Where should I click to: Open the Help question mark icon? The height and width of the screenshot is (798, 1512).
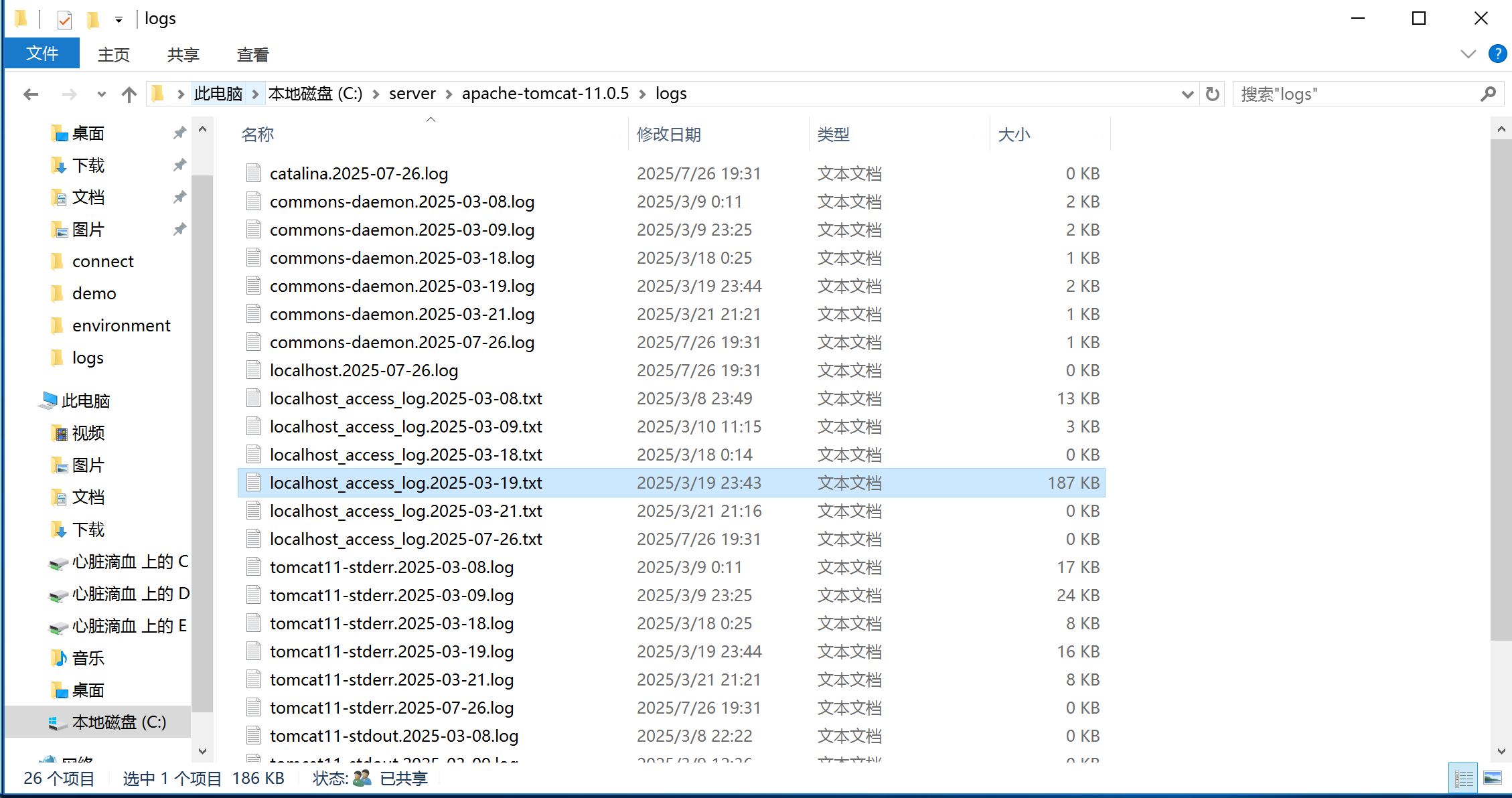pyautogui.click(x=1497, y=54)
